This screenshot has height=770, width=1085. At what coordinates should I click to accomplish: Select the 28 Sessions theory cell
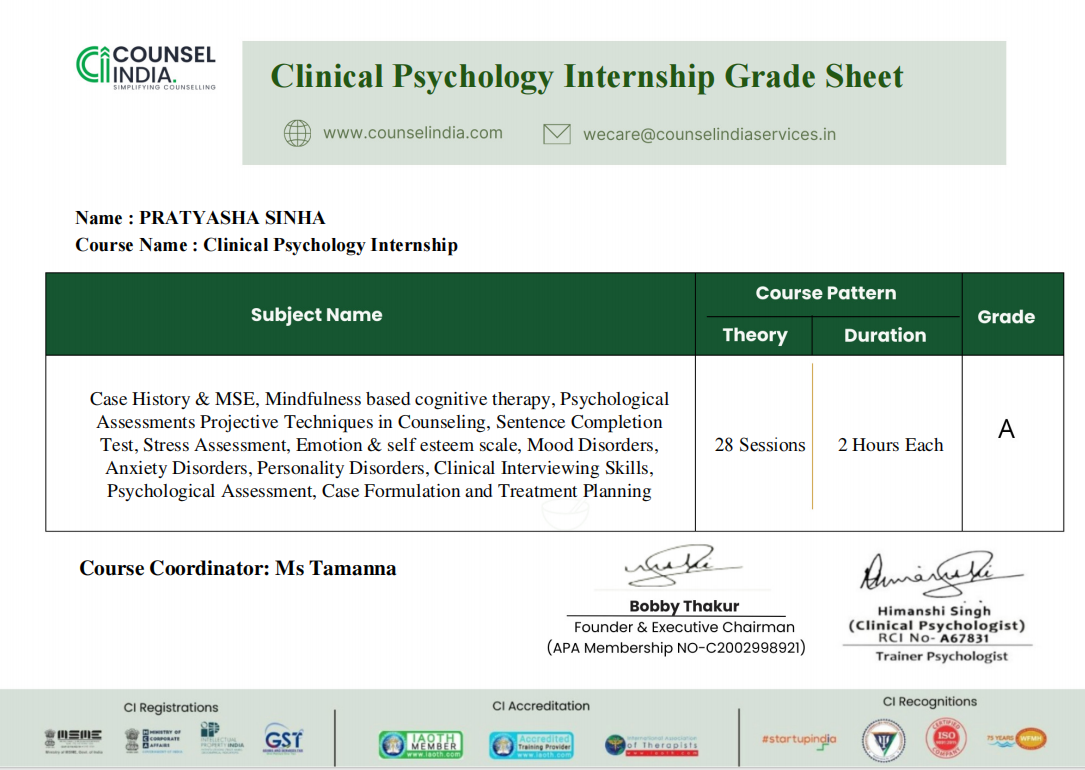(x=759, y=445)
